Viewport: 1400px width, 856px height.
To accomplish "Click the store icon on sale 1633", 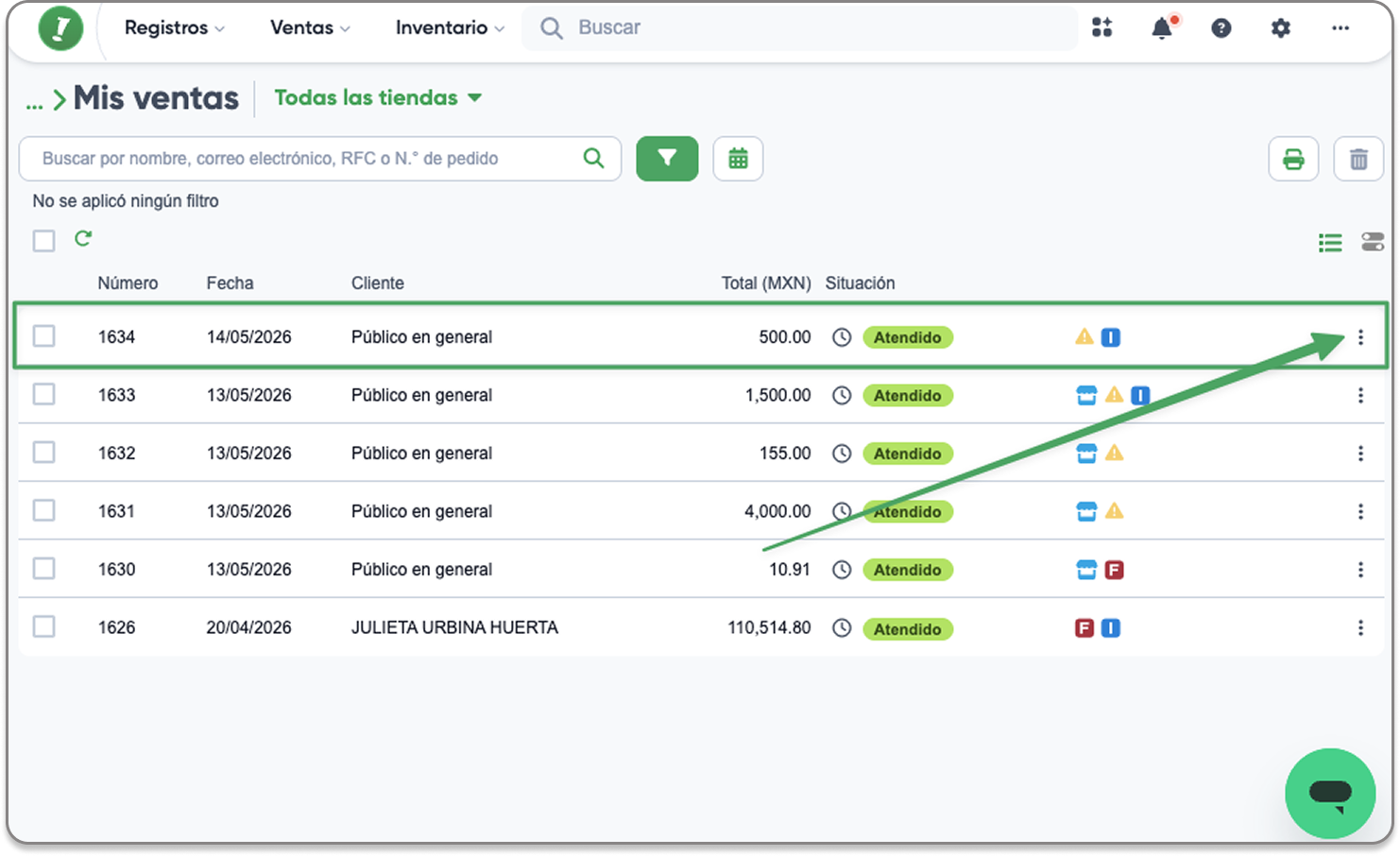I will [1086, 395].
